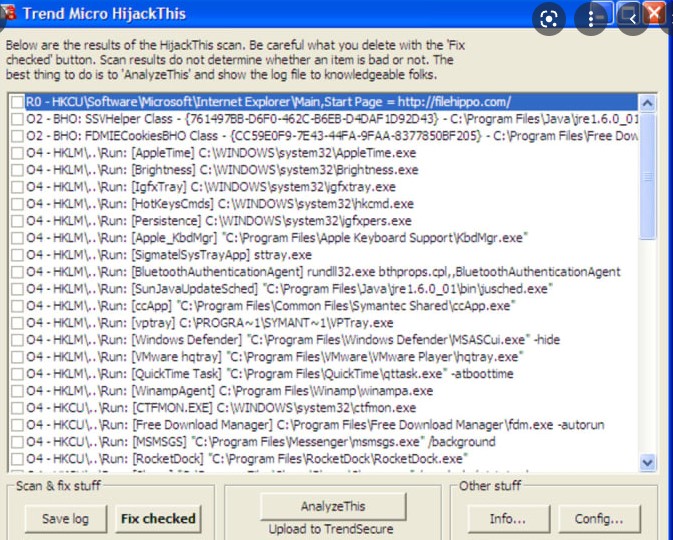673x540 pixels.
Task: Tick the checkbox for FDMIECookiesBHO Class
Action: pos(17,136)
